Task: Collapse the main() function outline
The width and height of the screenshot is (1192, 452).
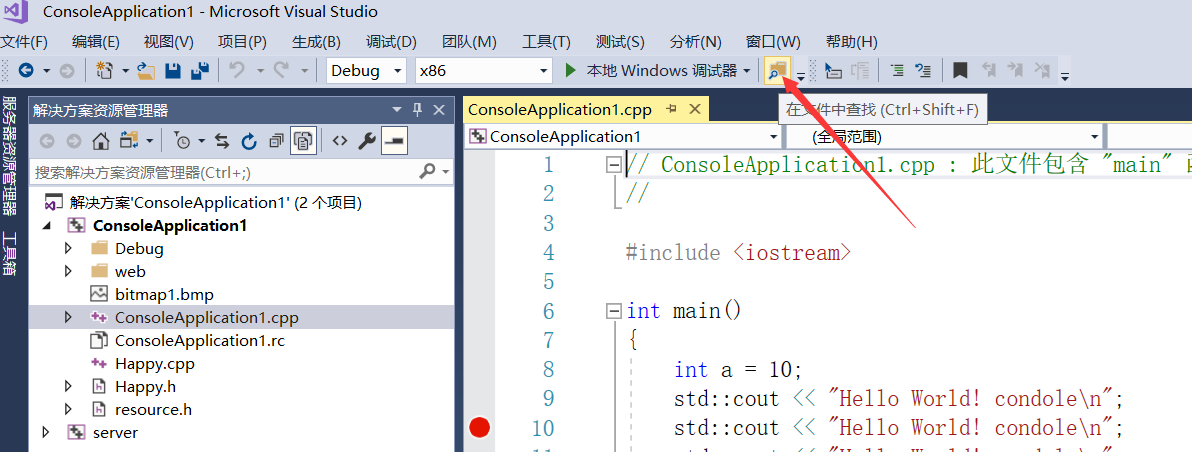Action: click(x=613, y=311)
